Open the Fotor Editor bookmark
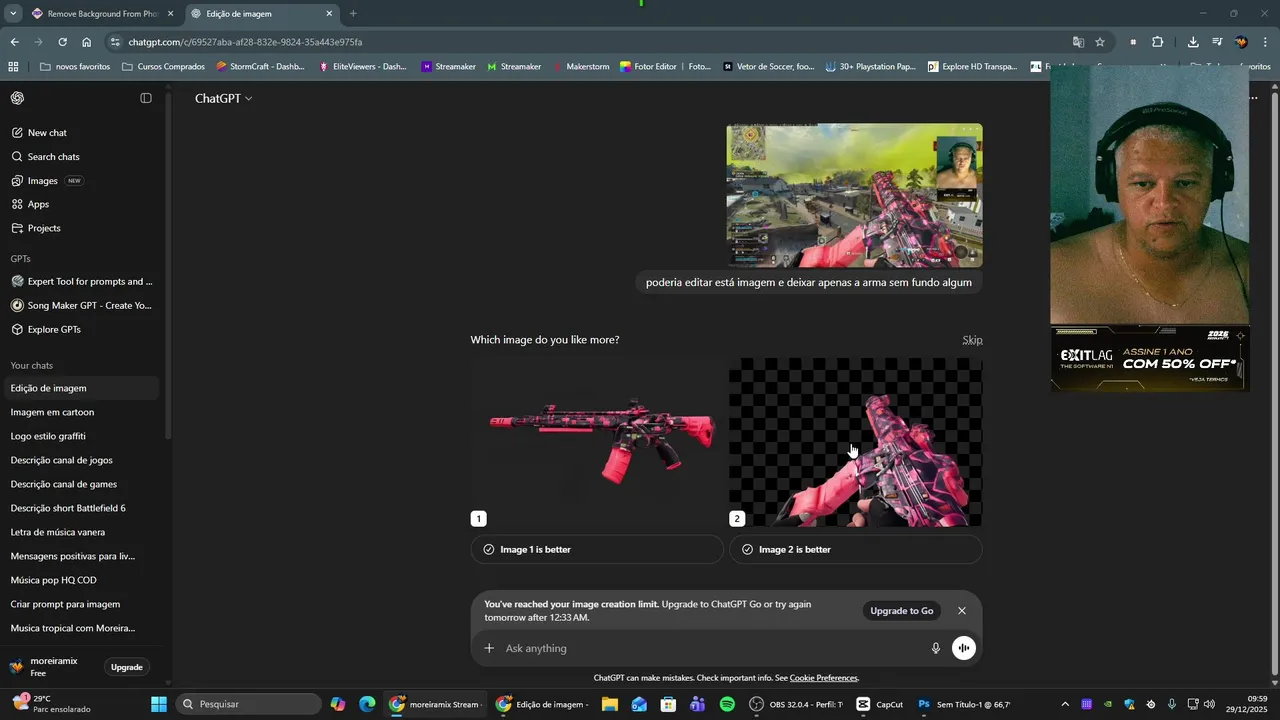 click(x=665, y=67)
